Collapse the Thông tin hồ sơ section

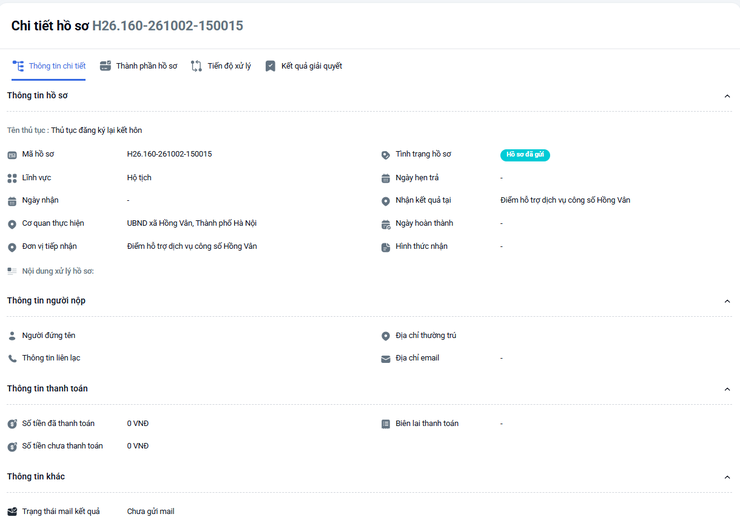coord(727,96)
